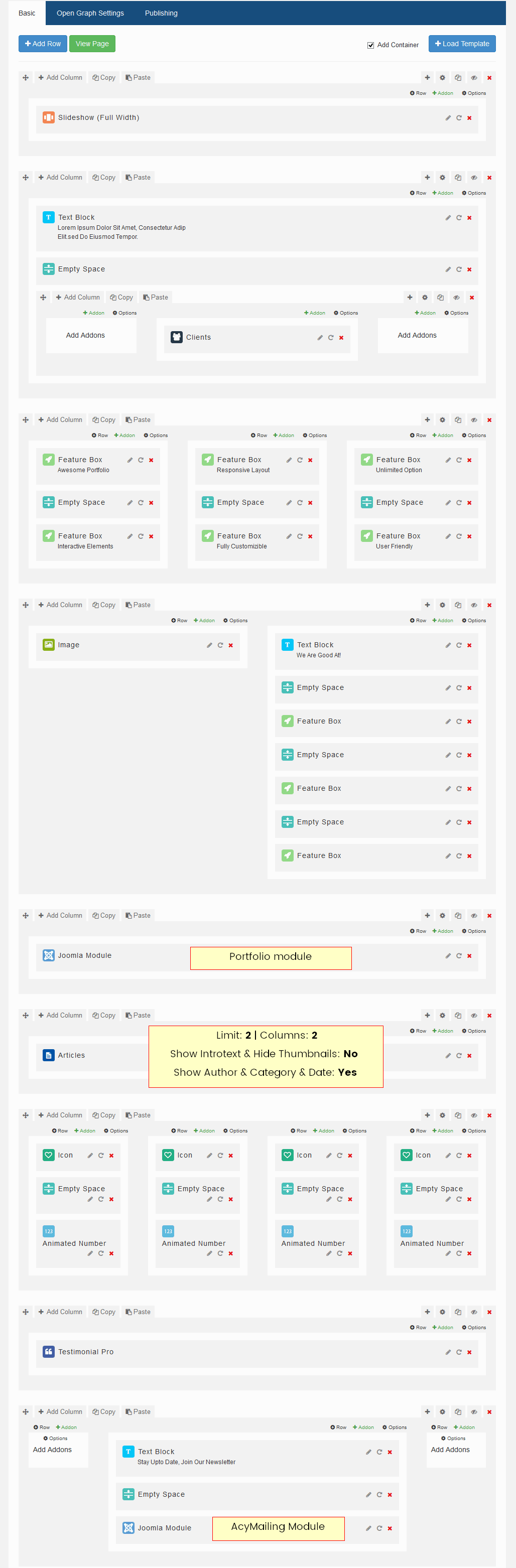Click Add Column in the Clients inner row
This screenshot has width=516, height=1568.
pyautogui.click(x=78, y=298)
